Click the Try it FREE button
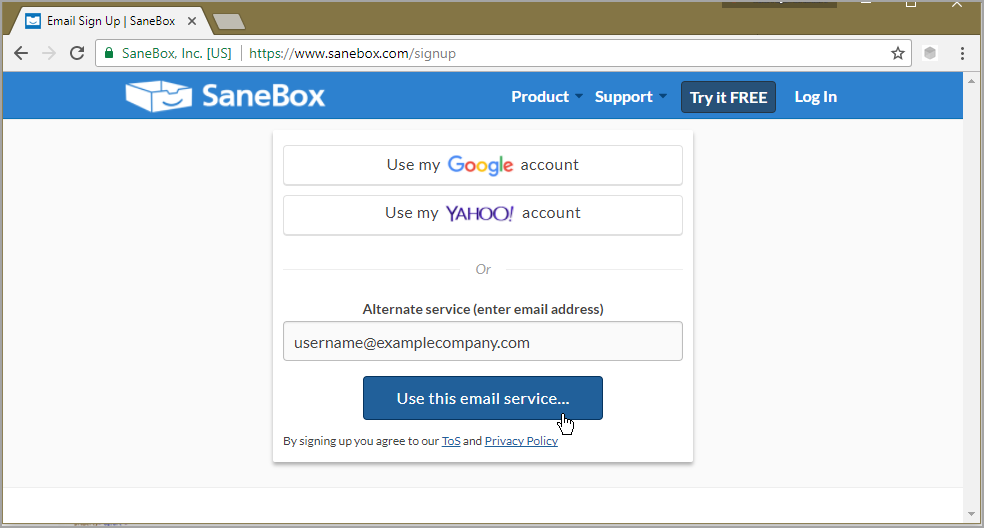The height and width of the screenshot is (528, 984). tap(729, 97)
